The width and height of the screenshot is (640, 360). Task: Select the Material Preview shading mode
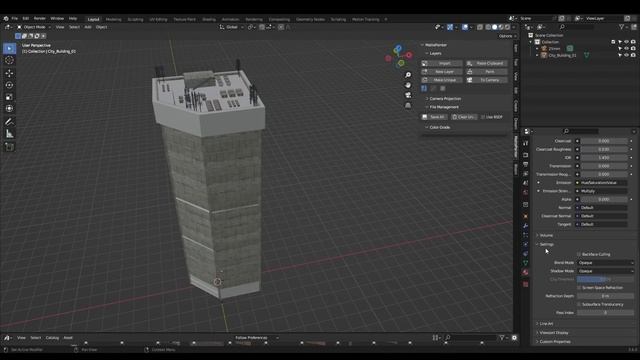501,27
